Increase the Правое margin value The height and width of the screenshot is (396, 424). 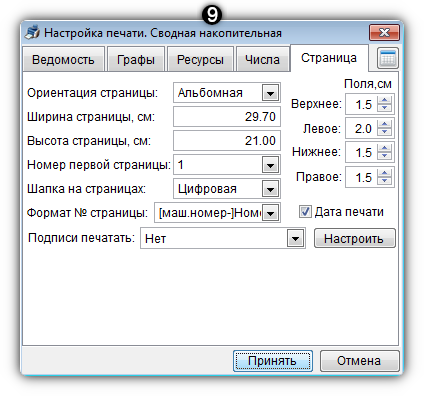pos(385,173)
